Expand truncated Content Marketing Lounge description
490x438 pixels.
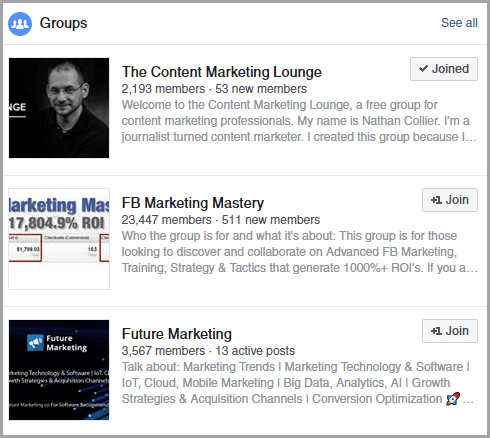(469, 137)
